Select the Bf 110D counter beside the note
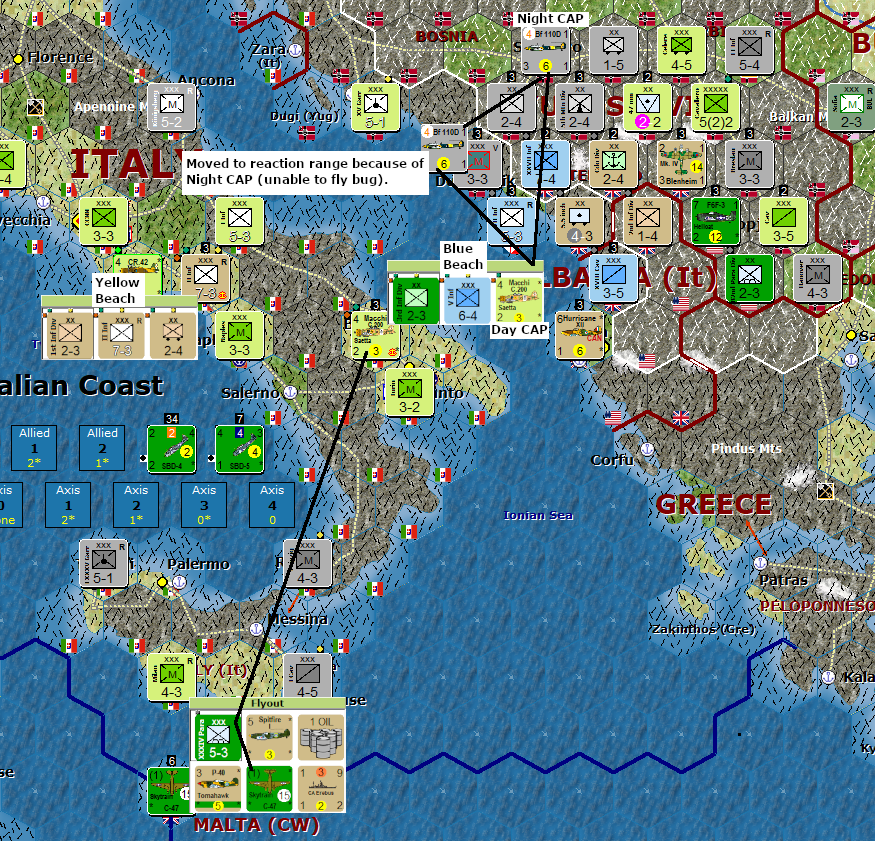 click(x=444, y=148)
